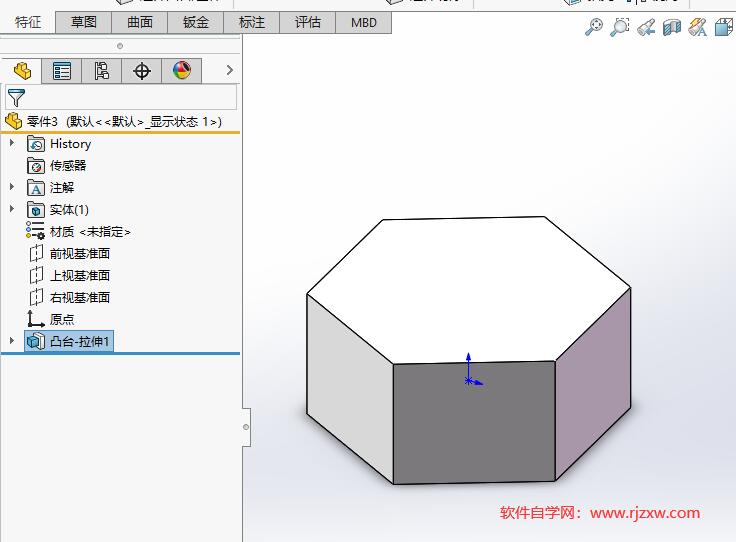This screenshot has width=736, height=542.
Task: Expand the History node
Action: coord(12,143)
